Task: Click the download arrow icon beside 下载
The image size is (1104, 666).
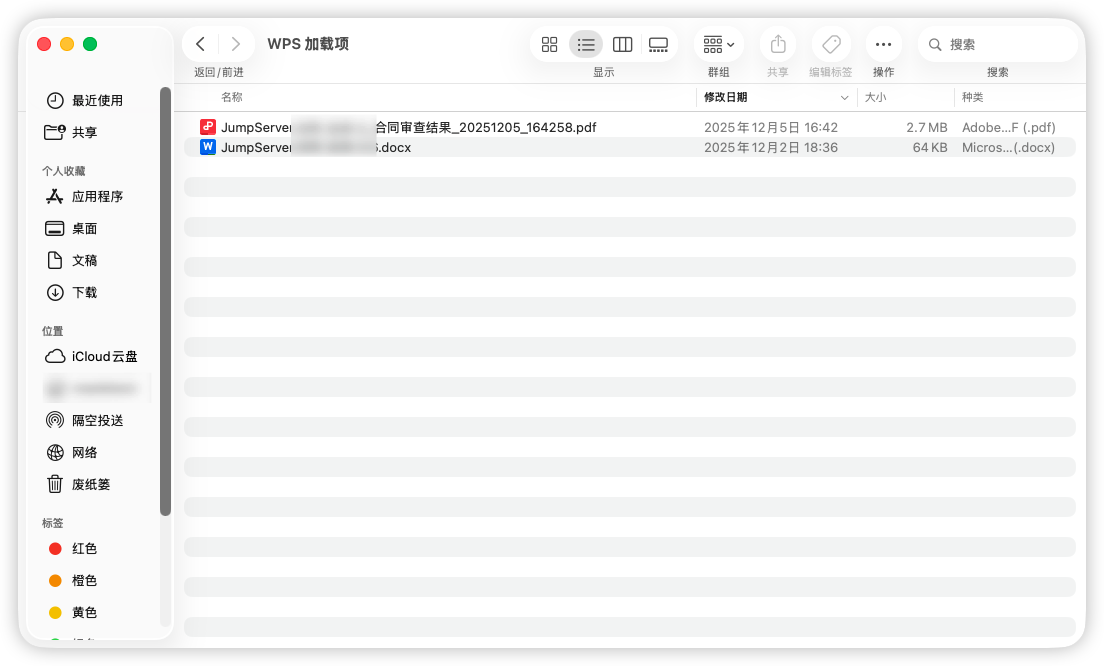Action: [55, 292]
